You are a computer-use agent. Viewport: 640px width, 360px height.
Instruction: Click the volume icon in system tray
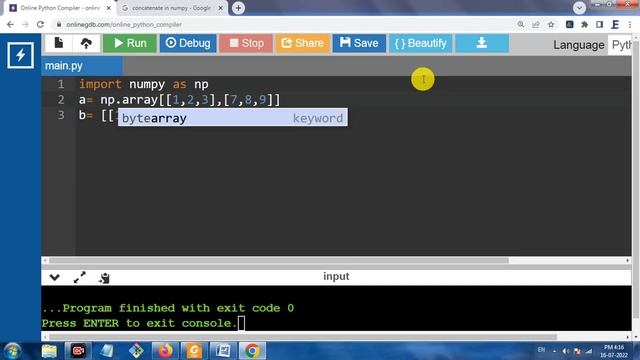566,351
